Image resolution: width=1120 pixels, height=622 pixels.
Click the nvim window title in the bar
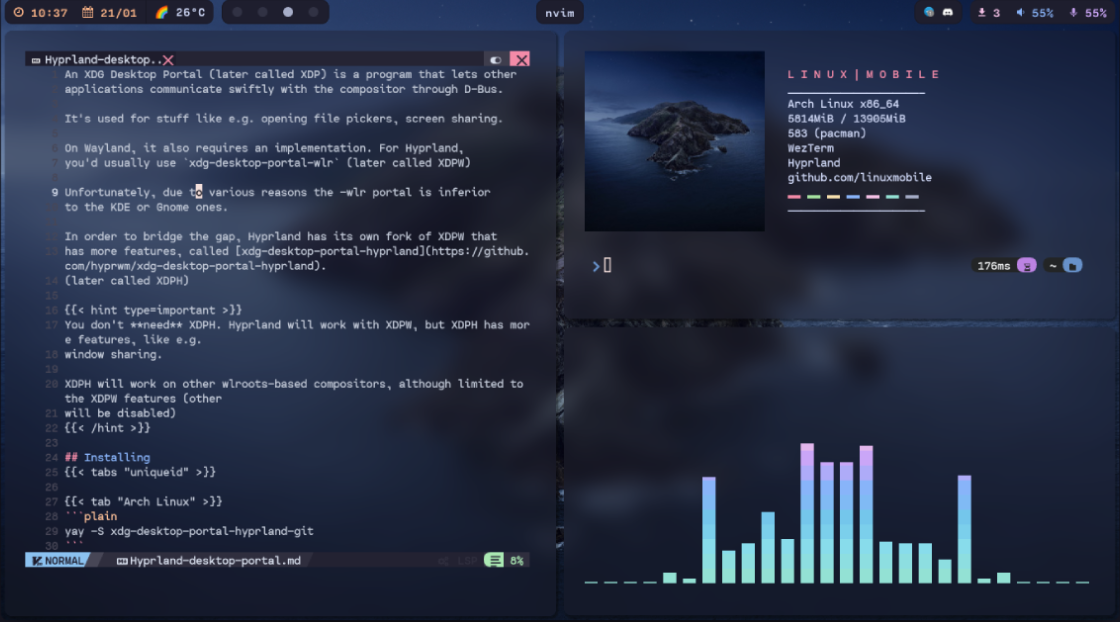pyautogui.click(x=559, y=13)
